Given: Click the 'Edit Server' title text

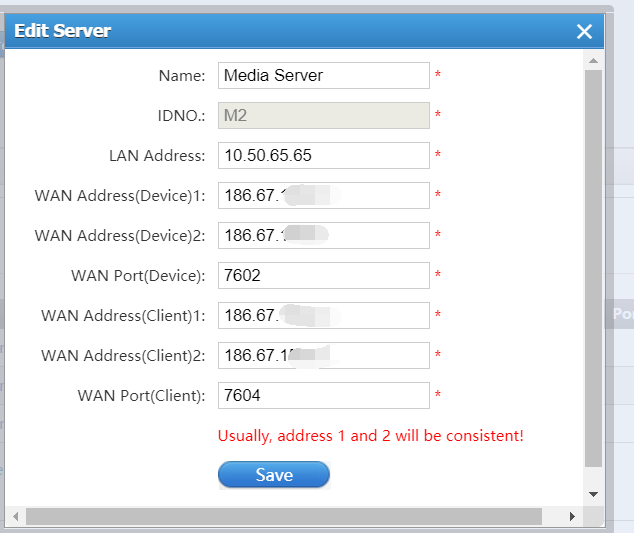Looking at the screenshot, I should point(62,31).
